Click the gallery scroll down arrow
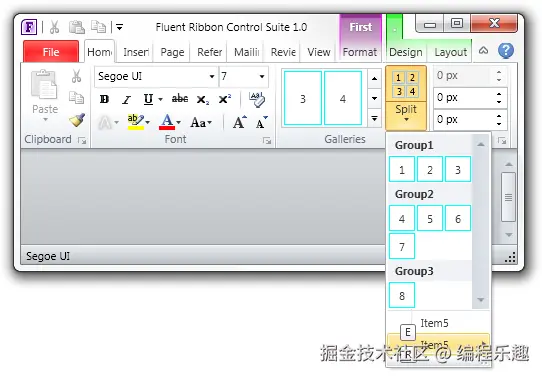 (374, 98)
